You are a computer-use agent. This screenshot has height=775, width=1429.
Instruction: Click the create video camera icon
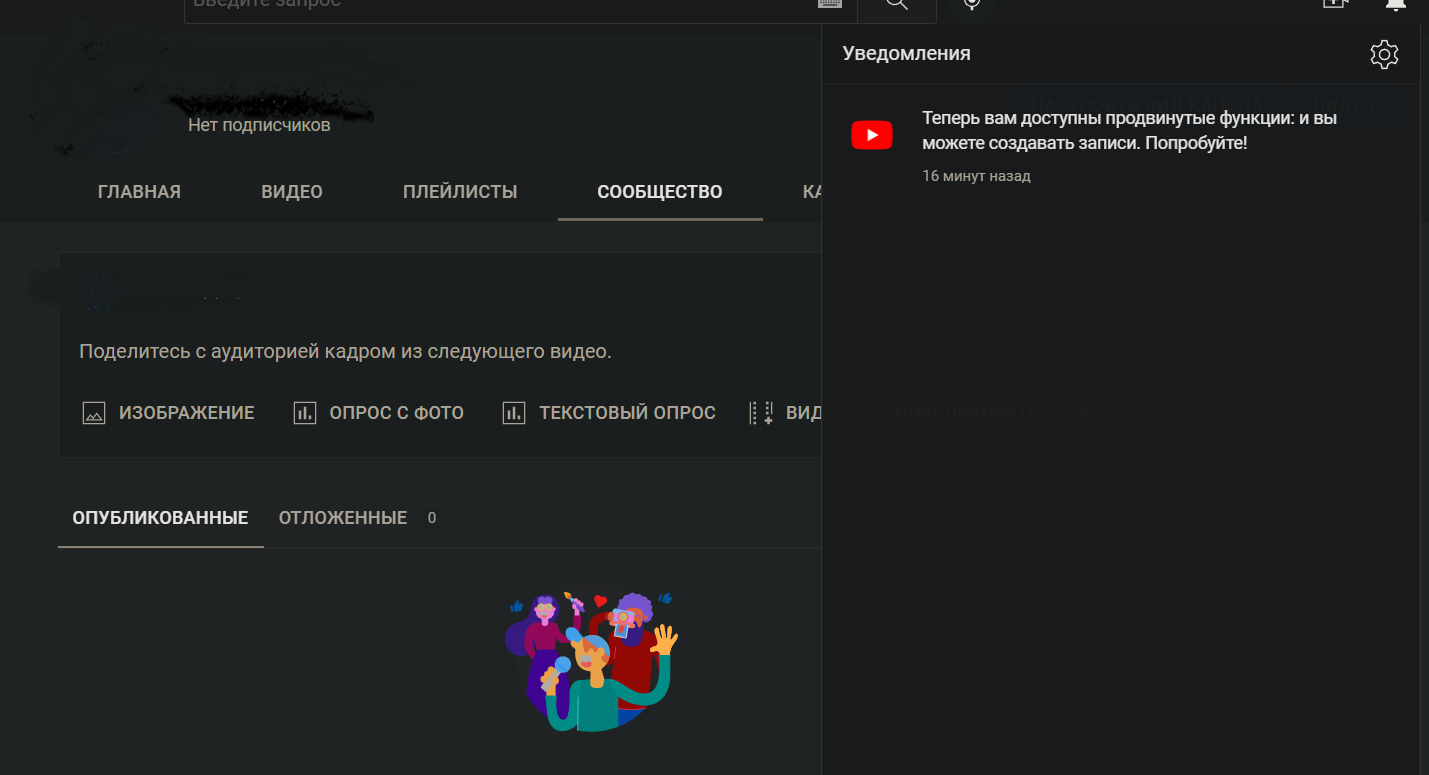click(1335, 4)
